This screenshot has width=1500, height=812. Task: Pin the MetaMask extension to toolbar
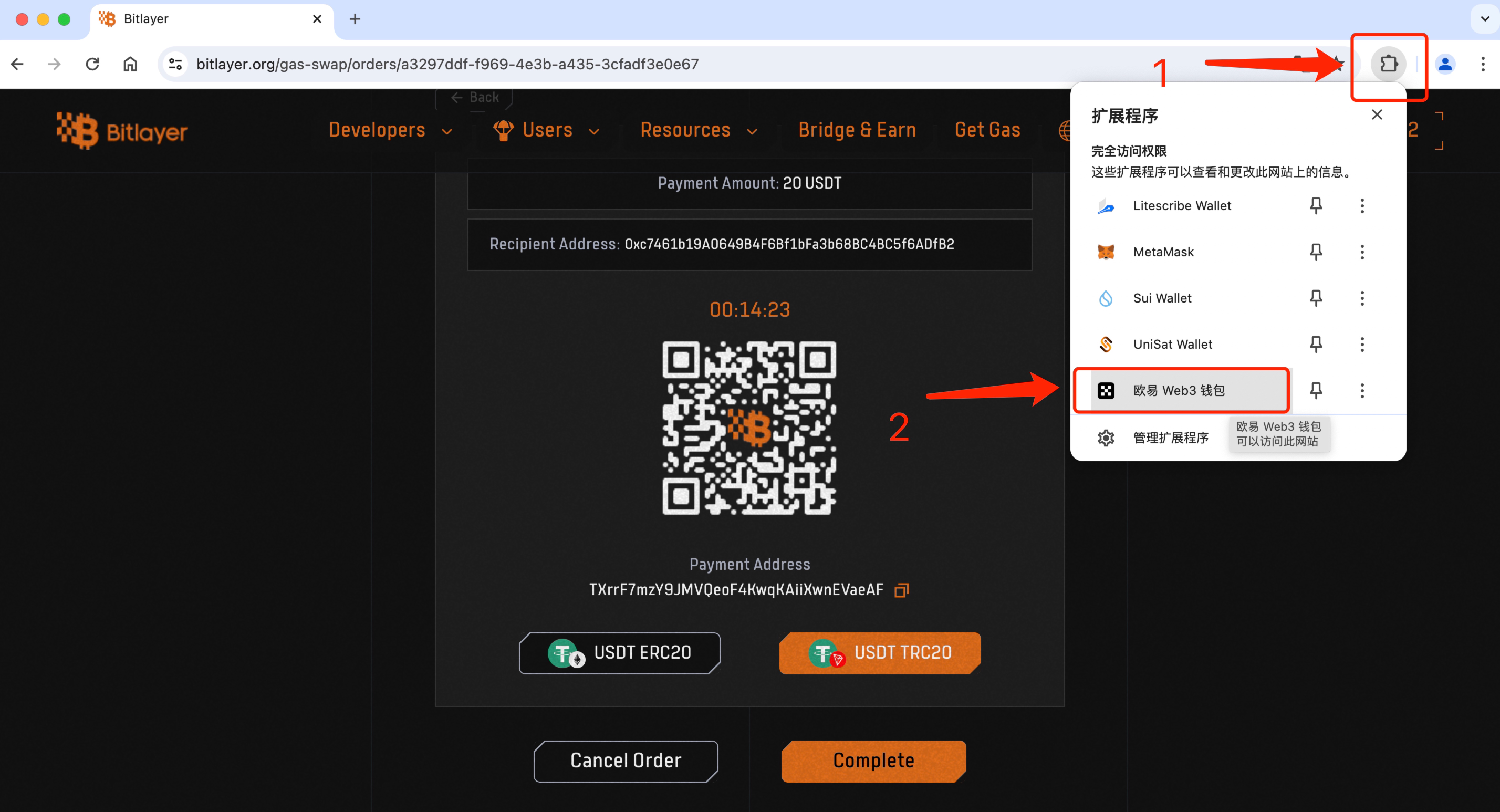[x=1316, y=252]
